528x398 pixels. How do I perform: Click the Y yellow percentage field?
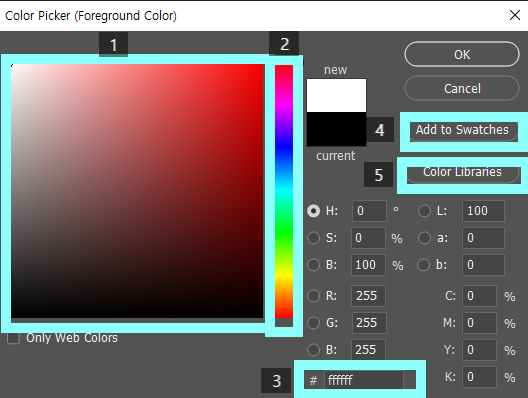tap(479, 350)
